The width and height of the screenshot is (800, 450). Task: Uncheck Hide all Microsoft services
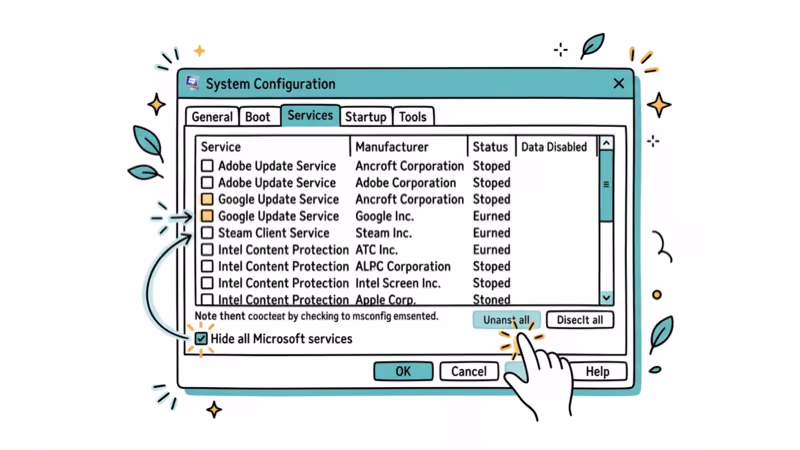click(x=201, y=338)
